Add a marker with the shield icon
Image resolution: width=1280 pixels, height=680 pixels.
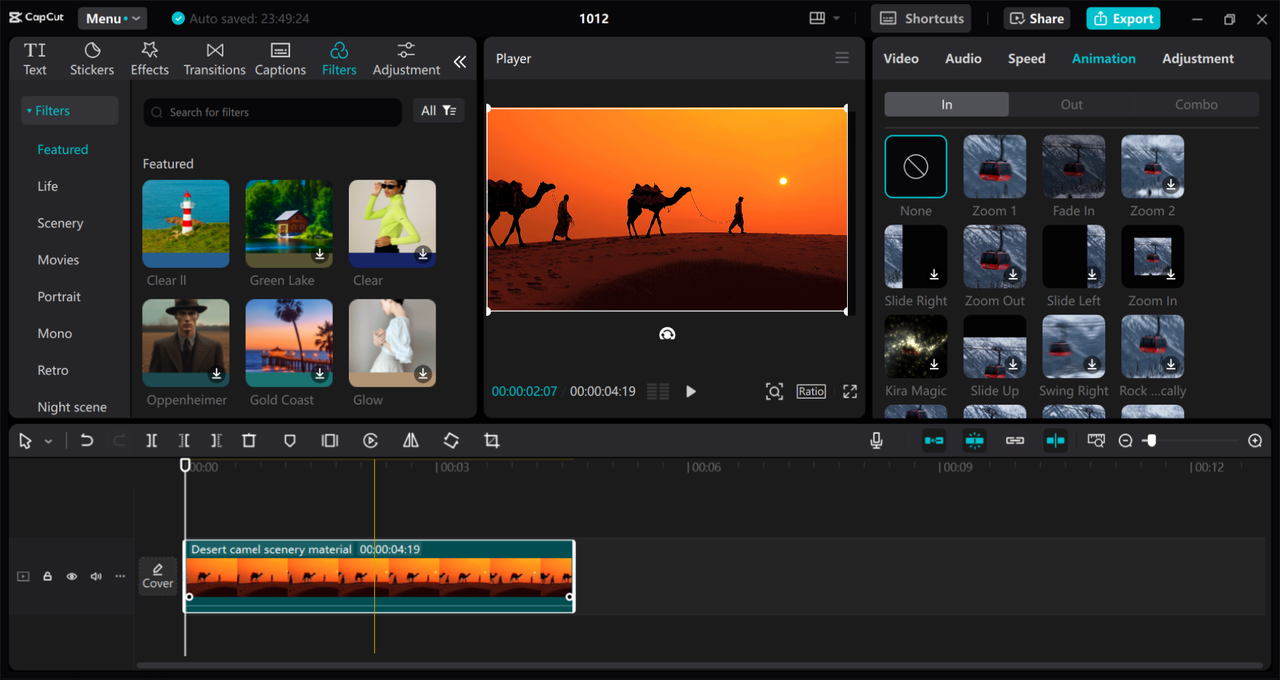289,441
